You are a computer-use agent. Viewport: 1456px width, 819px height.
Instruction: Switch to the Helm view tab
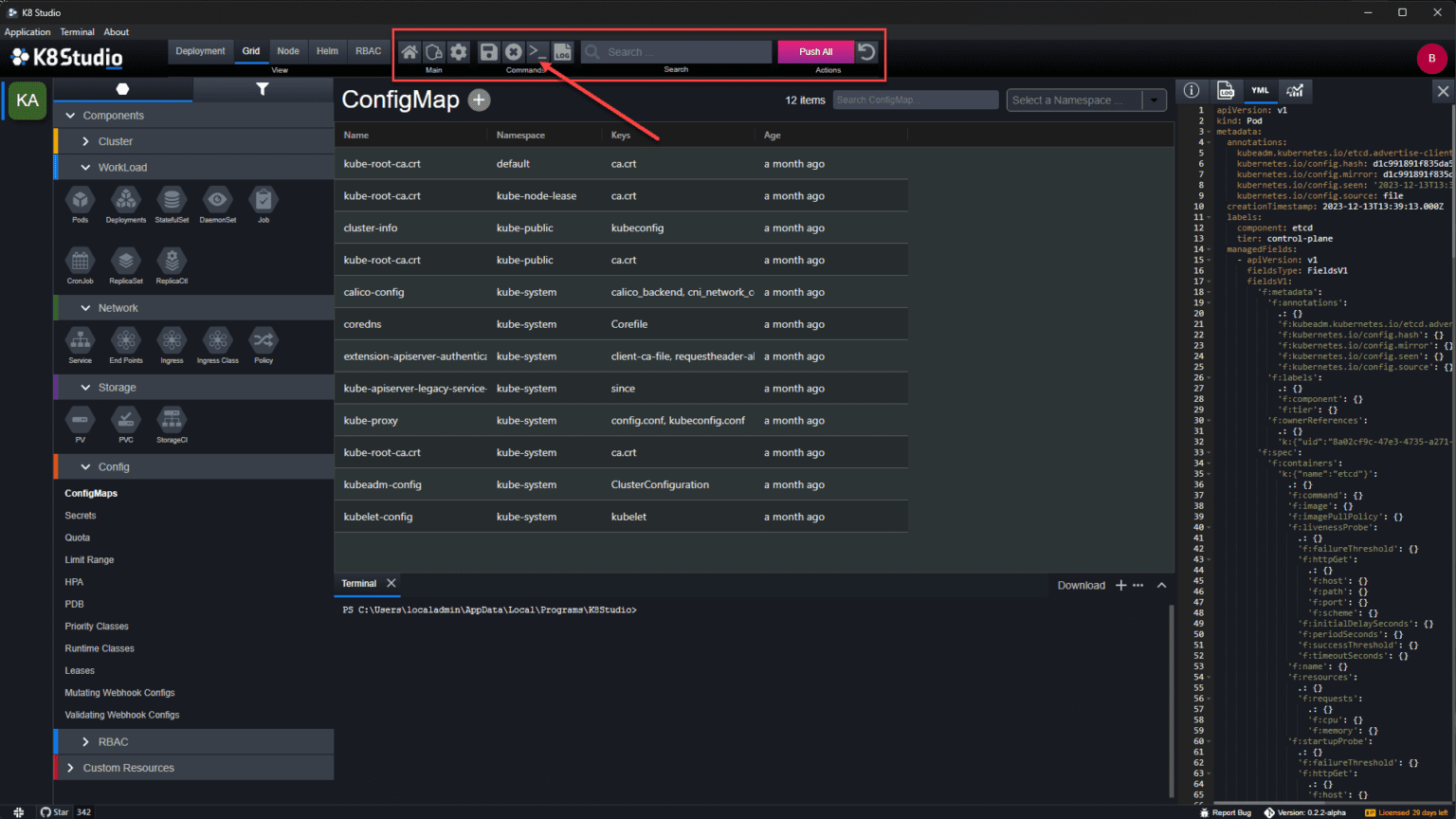tap(327, 51)
